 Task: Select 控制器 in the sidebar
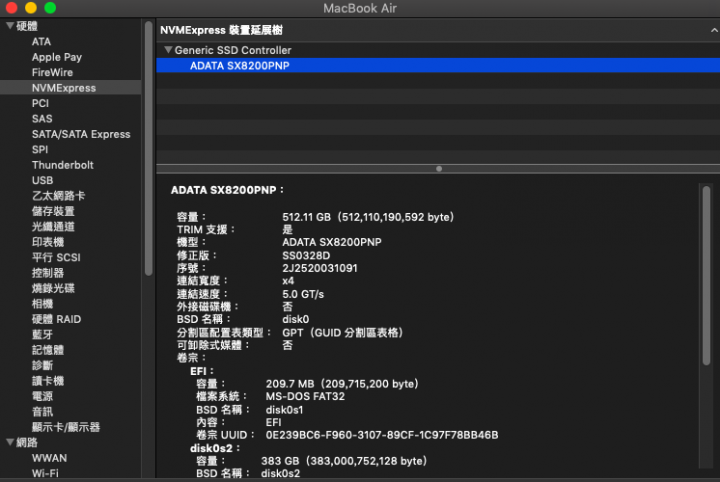(x=48, y=273)
